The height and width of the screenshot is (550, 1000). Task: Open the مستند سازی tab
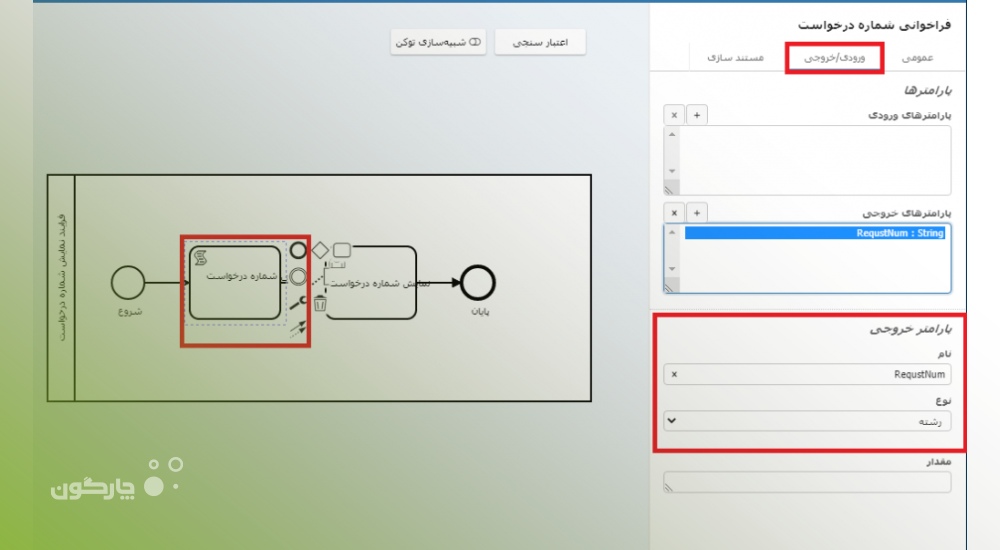pyautogui.click(x=736, y=59)
